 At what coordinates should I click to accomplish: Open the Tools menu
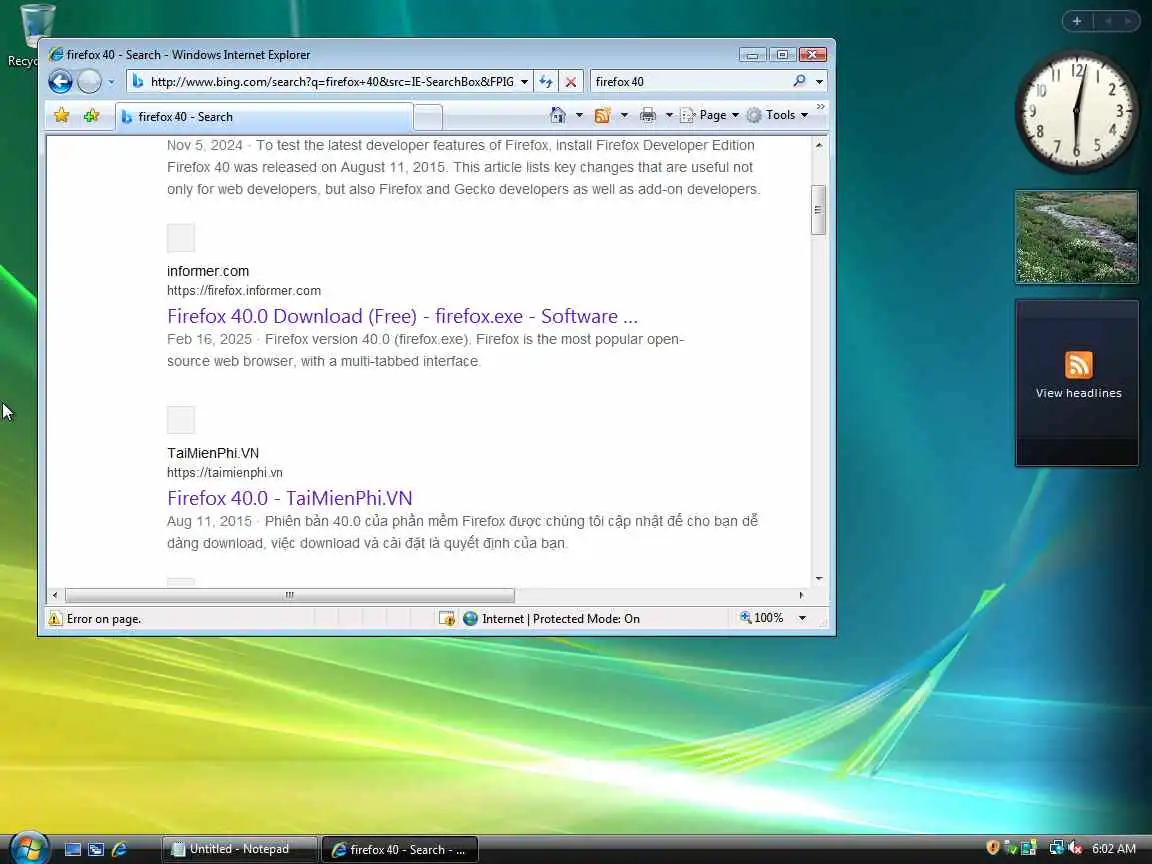[777, 115]
